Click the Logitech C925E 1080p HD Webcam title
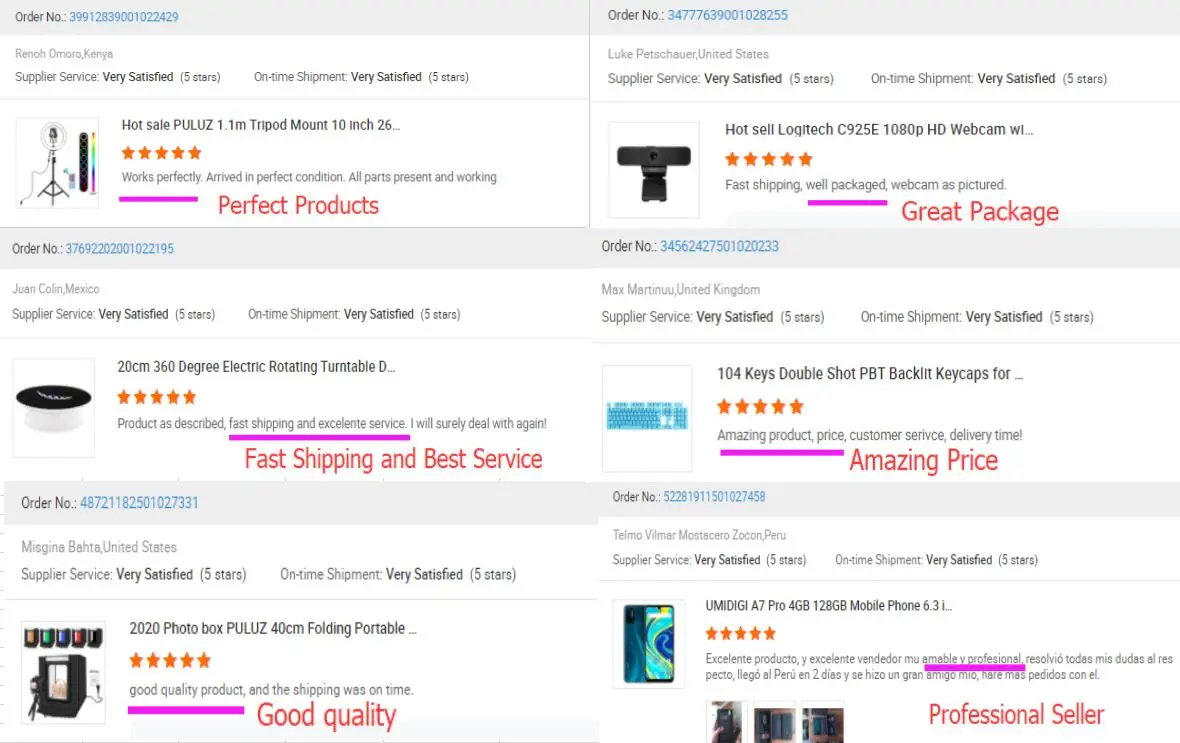The width and height of the screenshot is (1180, 743). coord(879,129)
